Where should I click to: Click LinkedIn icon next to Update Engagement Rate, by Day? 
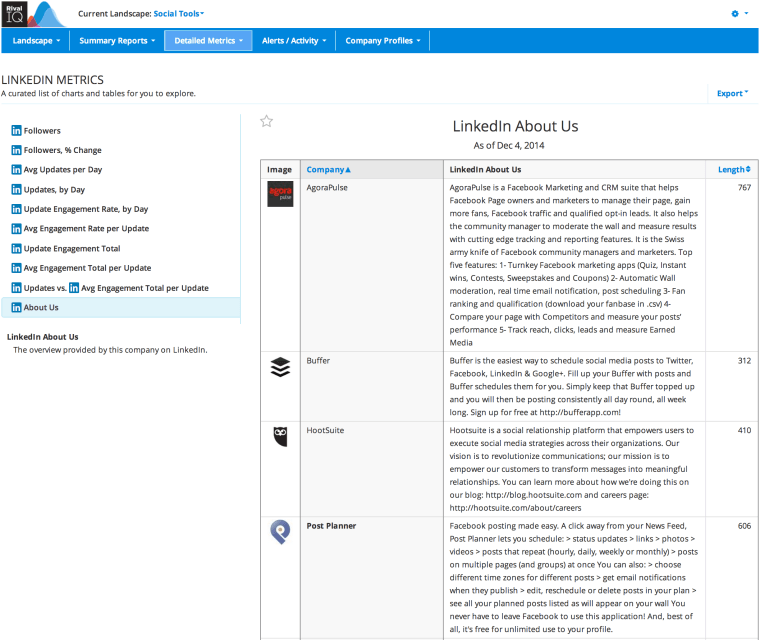click(x=16, y=209)
